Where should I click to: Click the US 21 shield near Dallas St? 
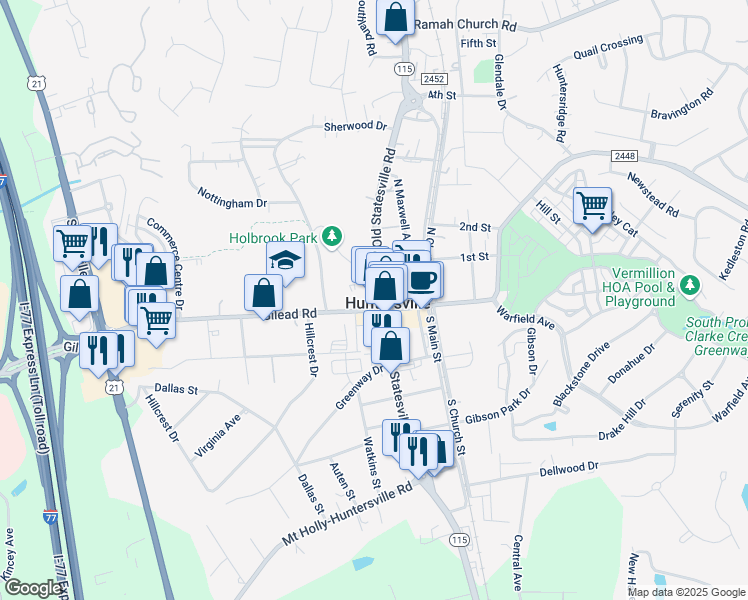114,387
